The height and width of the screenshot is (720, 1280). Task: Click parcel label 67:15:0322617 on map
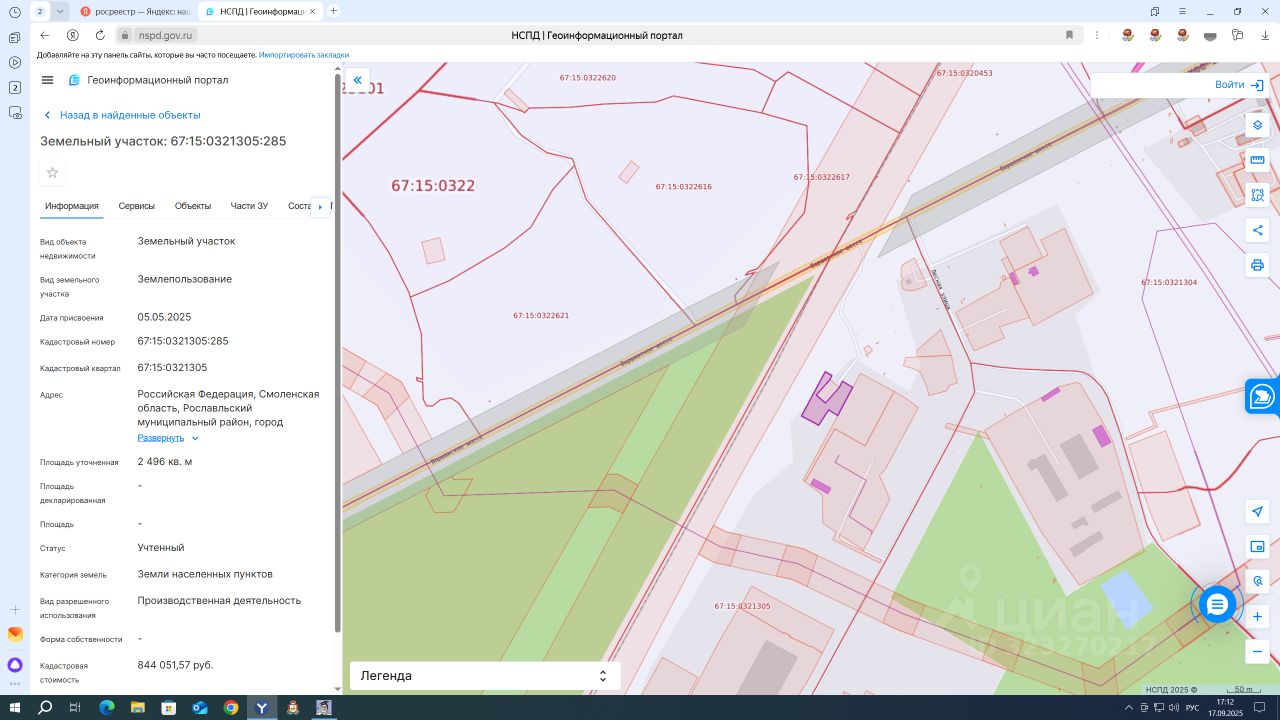(822, 177)
